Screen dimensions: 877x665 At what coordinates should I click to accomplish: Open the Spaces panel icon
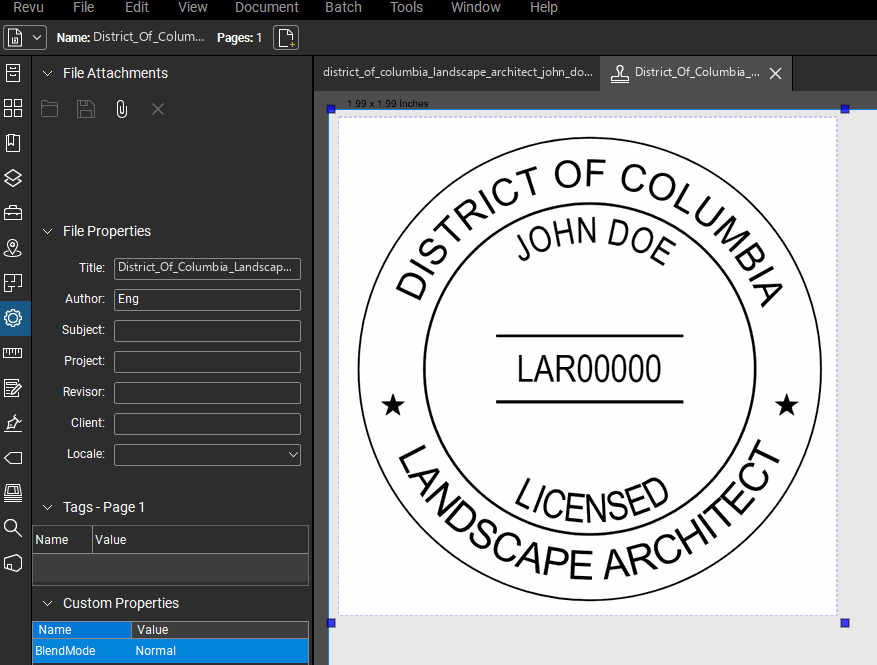(x=13, y=283)
